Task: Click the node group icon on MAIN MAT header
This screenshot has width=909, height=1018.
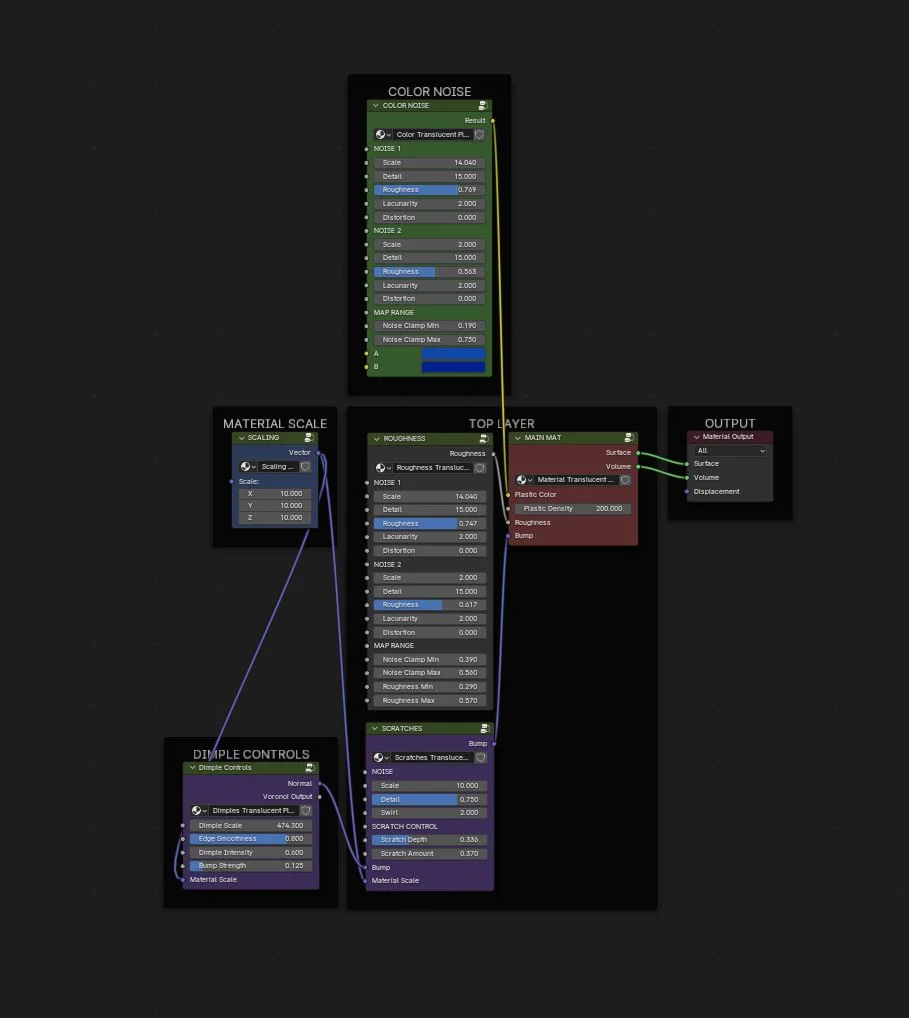Action: 628,437
